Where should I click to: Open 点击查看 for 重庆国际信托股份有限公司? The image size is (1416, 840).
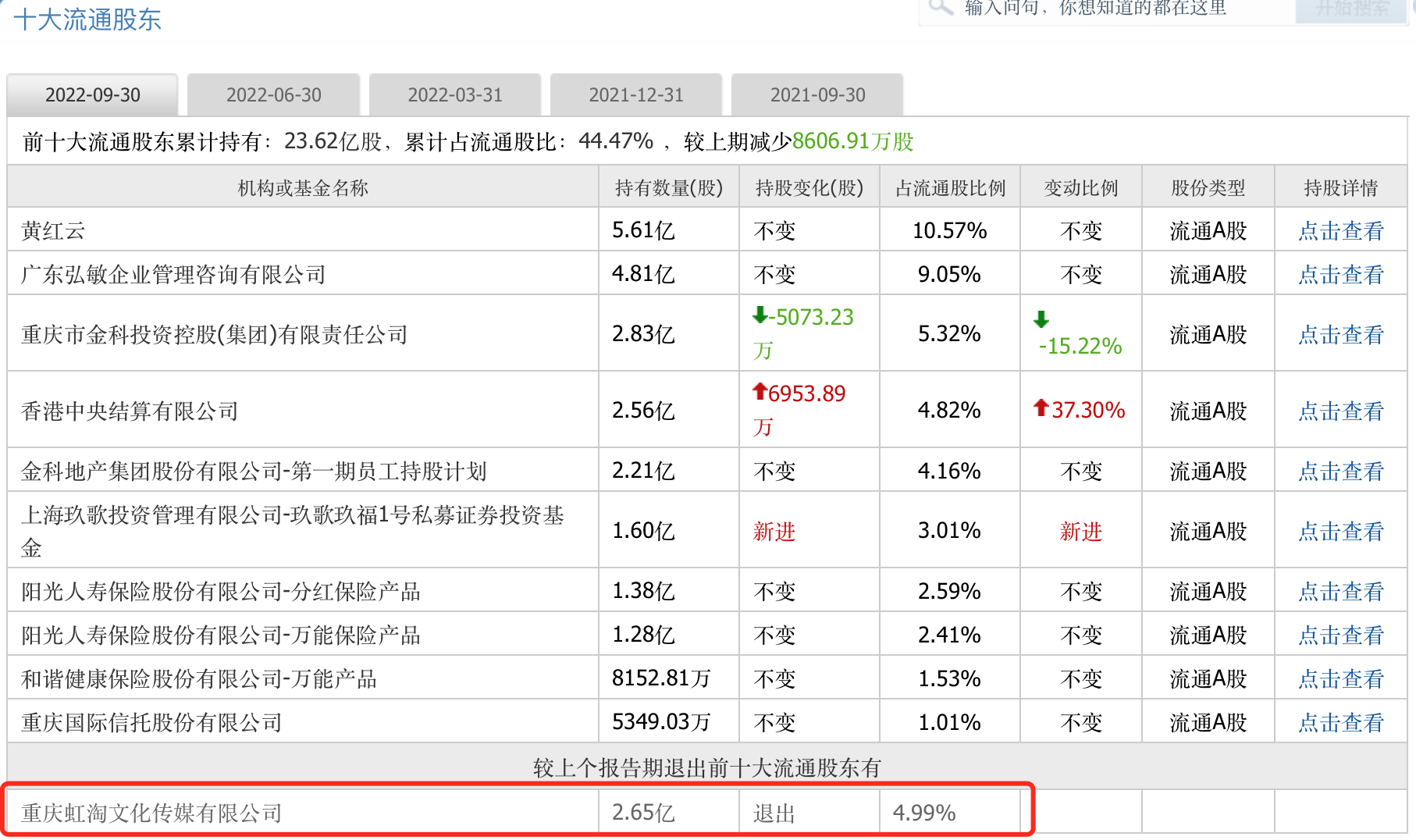1341,722
